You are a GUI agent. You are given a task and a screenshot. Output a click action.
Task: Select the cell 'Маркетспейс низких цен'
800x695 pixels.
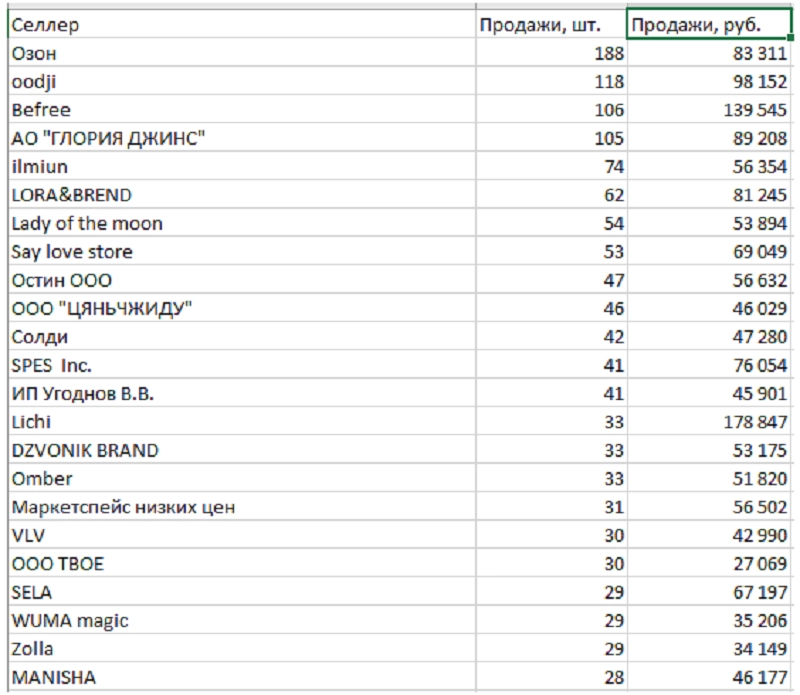tap(242, 507)
